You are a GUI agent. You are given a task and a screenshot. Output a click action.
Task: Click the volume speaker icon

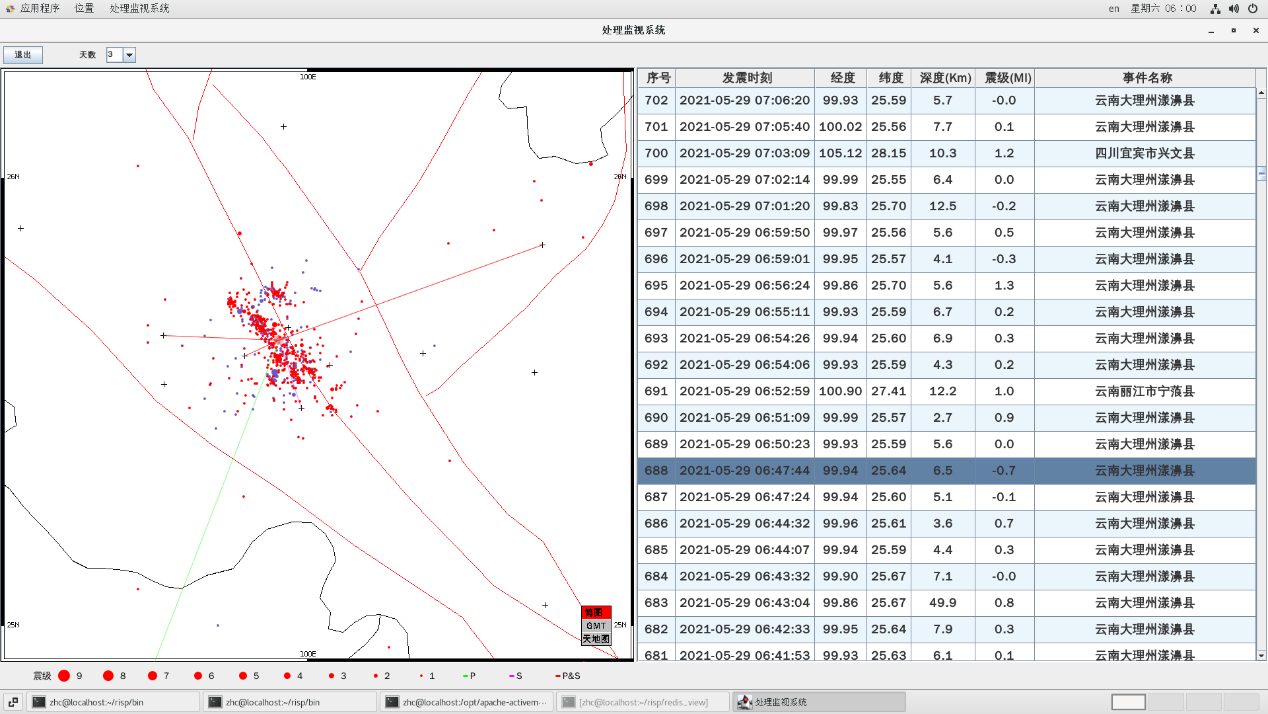point(1234,8)
